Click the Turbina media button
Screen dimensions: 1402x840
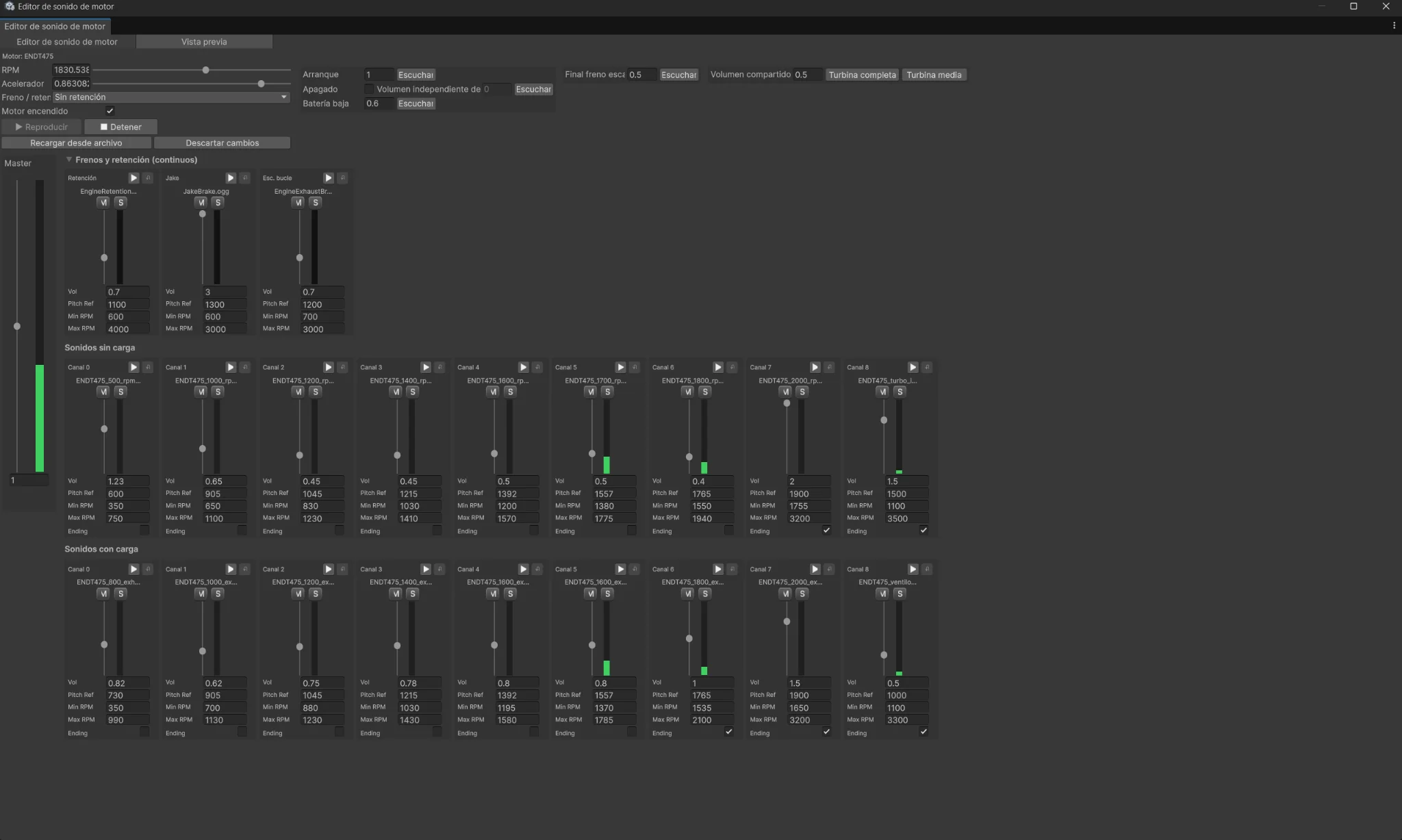tap(934, 75)
